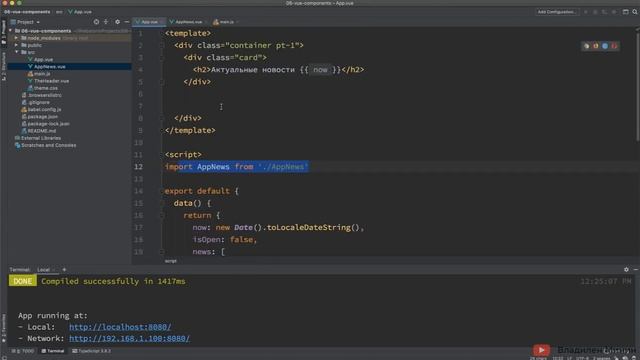Open the TypeScript tool window tab
This screenshot has width=640, height=360.
coord(91,351)
